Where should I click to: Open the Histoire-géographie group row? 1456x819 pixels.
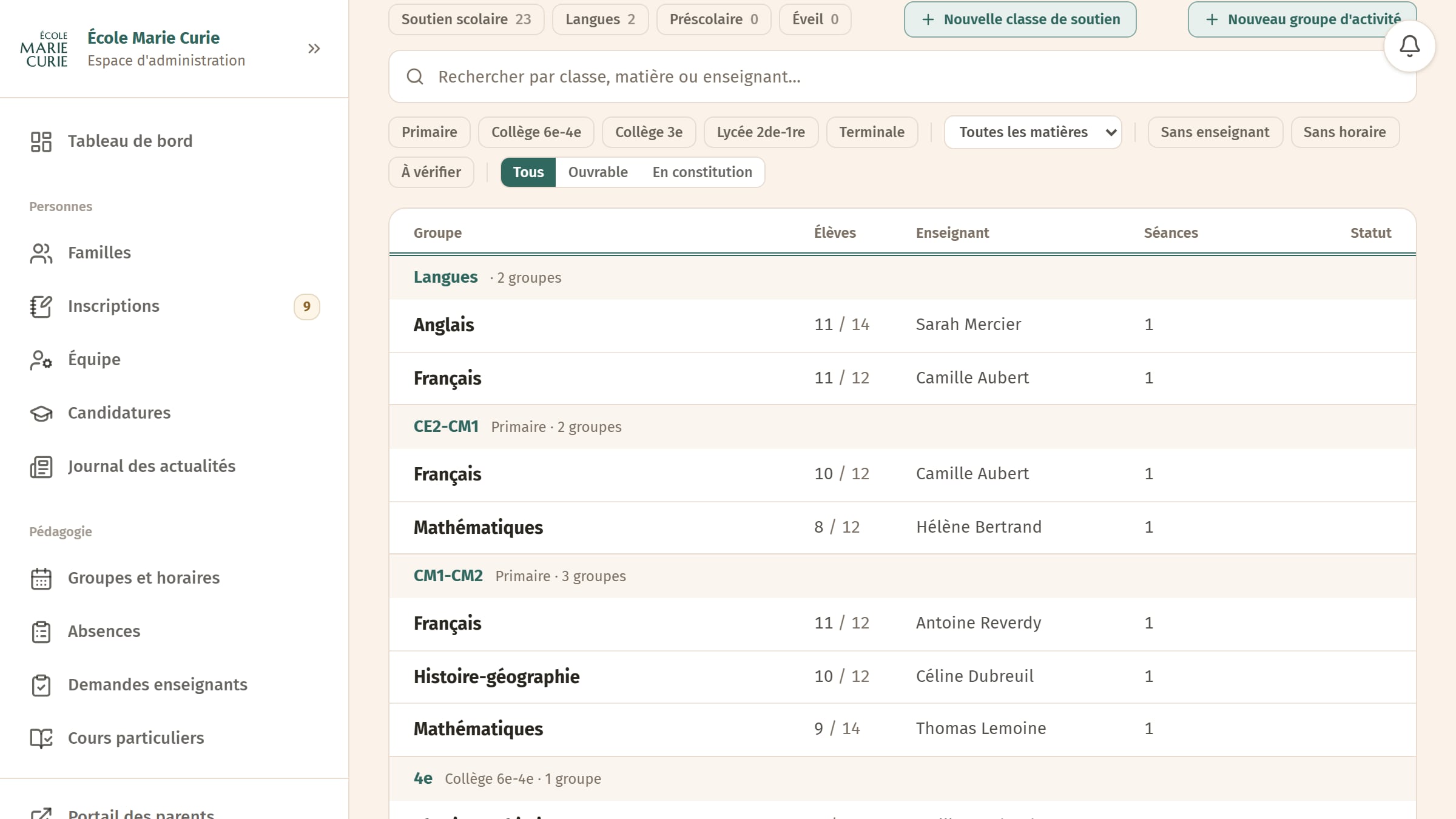click(903, 677)
